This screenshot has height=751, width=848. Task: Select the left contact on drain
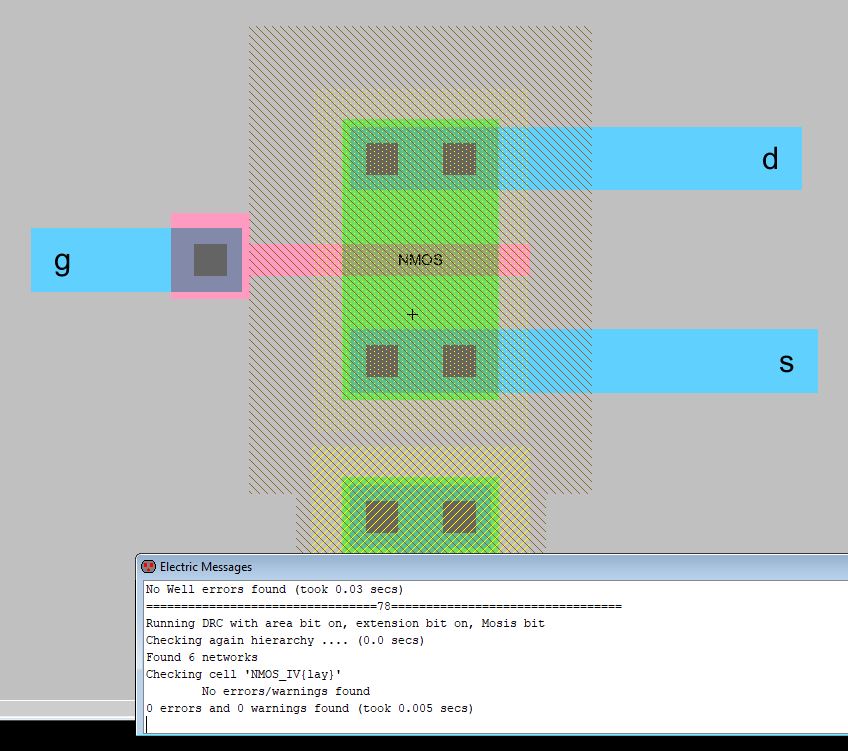[x=382, y=159]
